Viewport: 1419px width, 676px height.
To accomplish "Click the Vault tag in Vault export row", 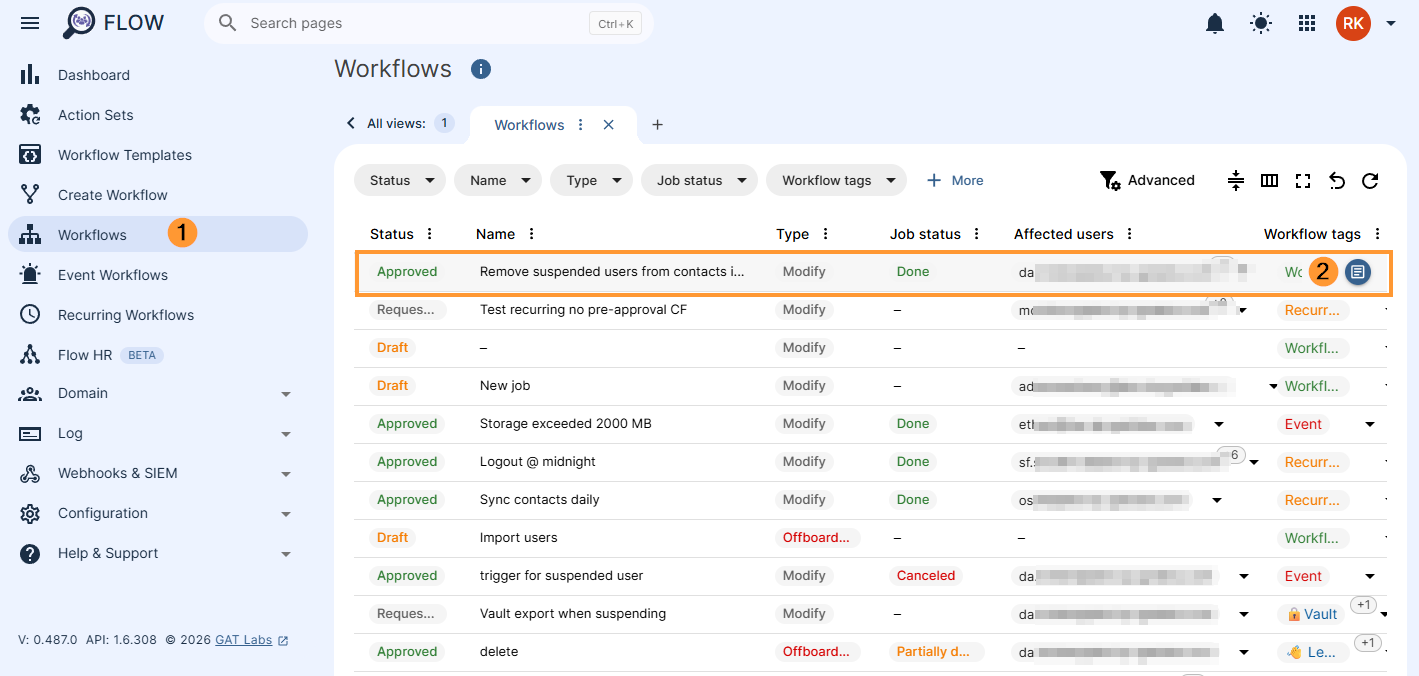I will tap(1312, 614).
